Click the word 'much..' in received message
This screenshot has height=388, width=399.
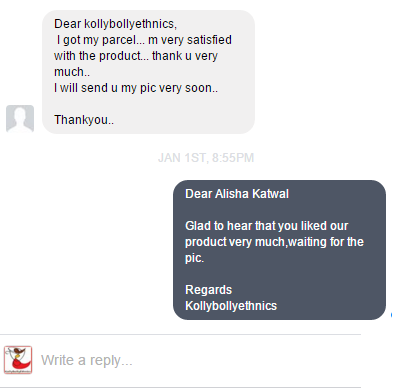pos(72,72)
